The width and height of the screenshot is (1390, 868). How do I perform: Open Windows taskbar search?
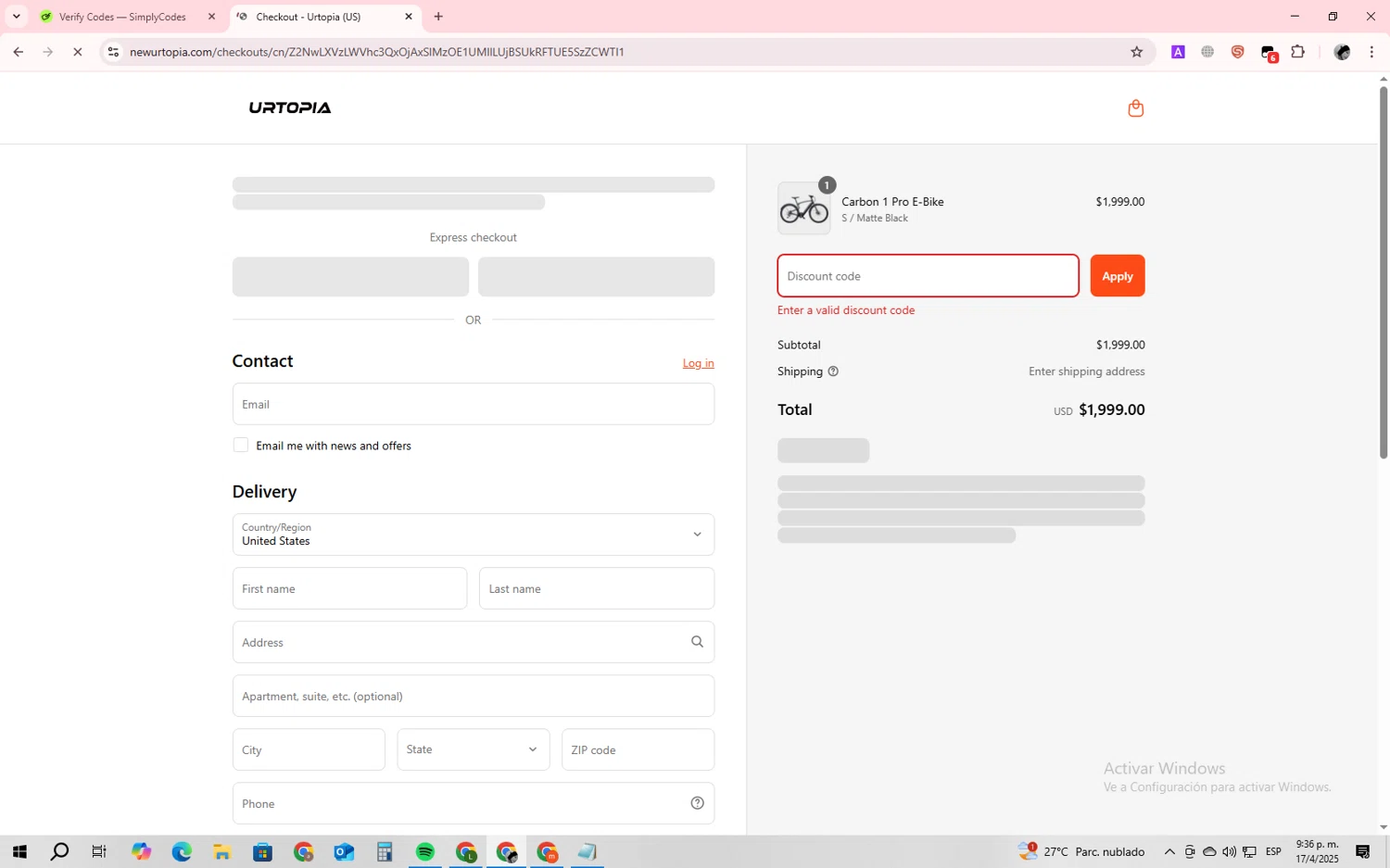[59, 852]
